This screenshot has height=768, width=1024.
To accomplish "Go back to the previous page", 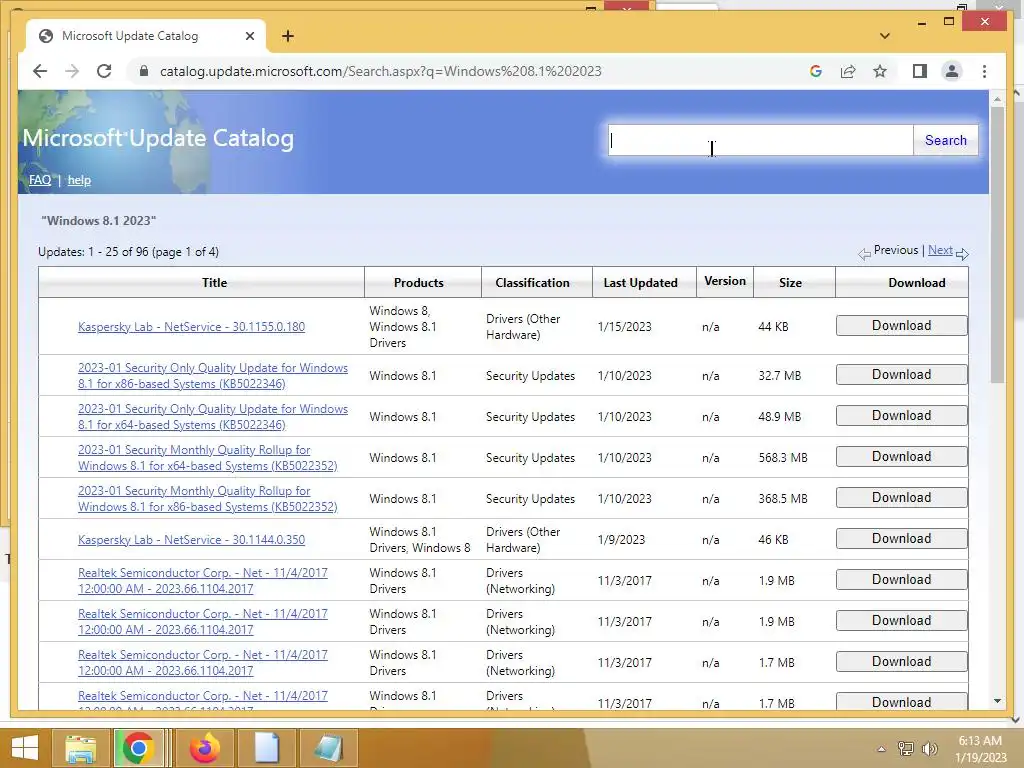I will click(40, 71).
